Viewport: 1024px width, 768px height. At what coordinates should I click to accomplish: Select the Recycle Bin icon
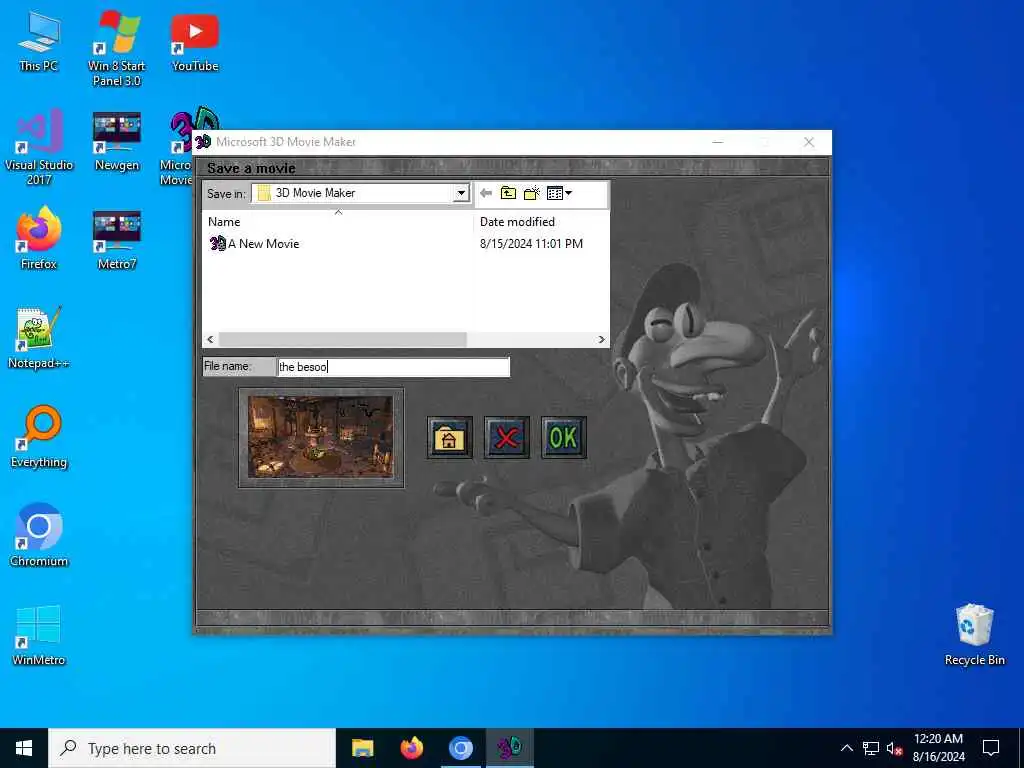[974, 635]
